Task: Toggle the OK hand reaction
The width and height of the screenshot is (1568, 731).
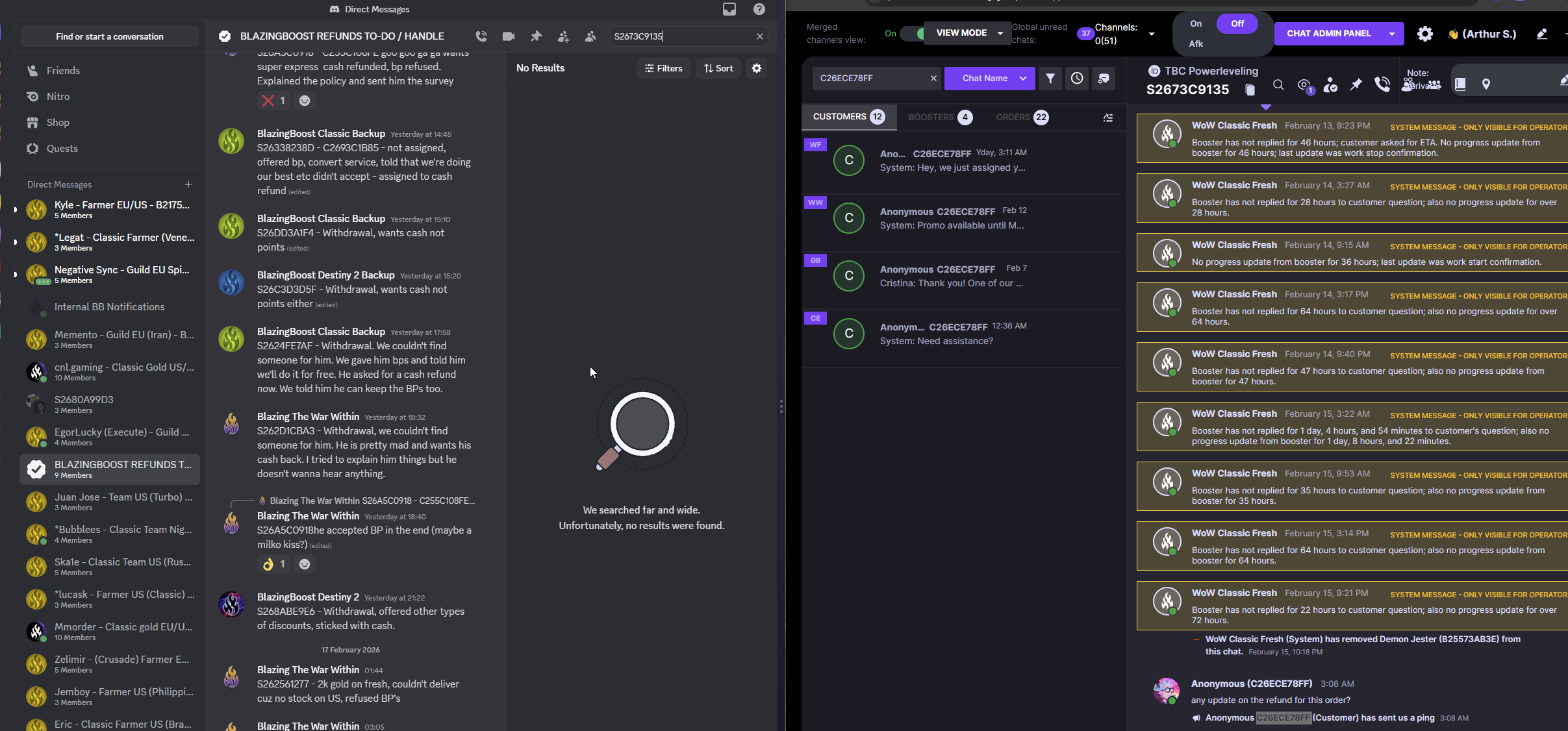Action: (273, 564)
